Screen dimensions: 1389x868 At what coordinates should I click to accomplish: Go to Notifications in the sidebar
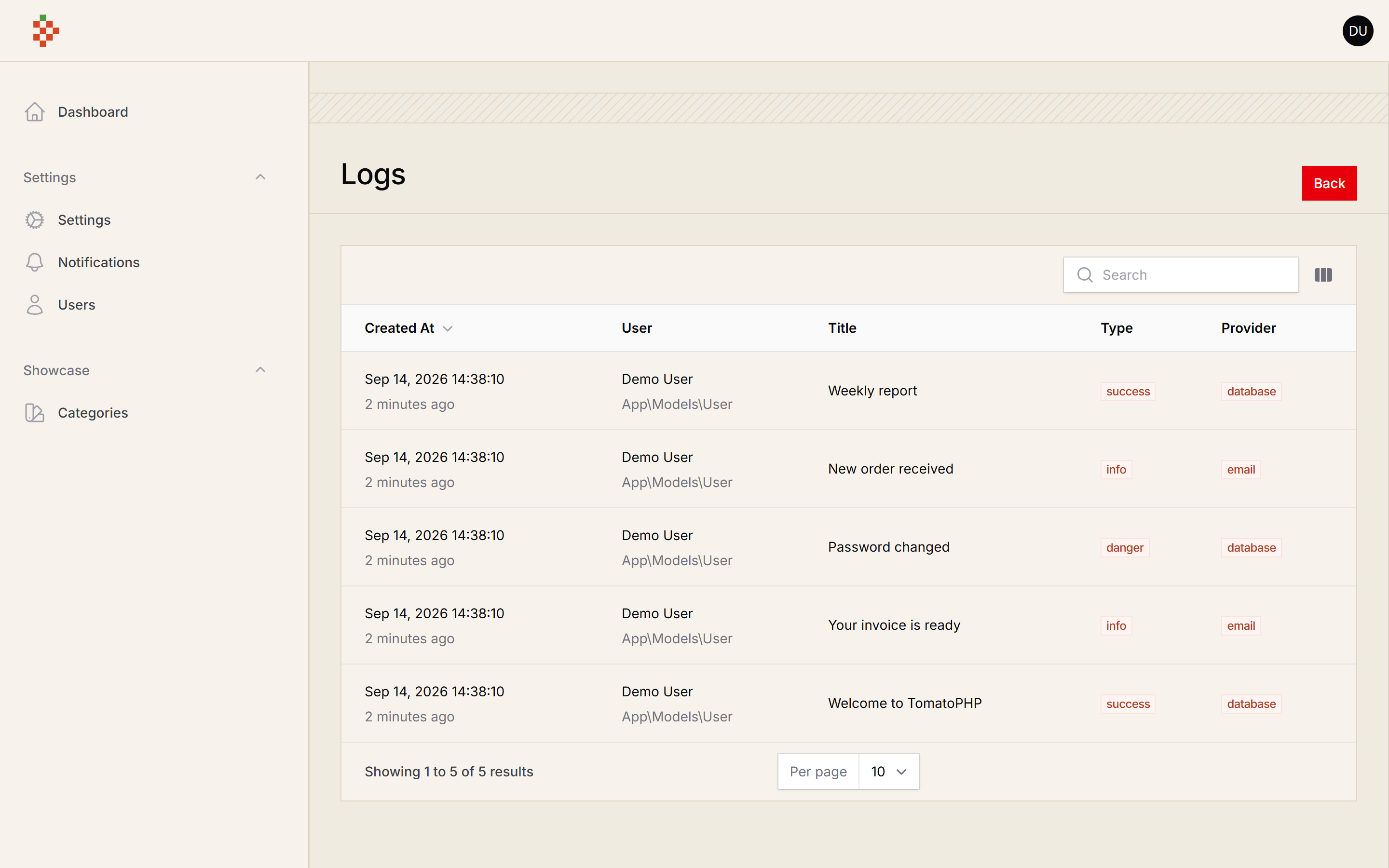pos(99,262)
